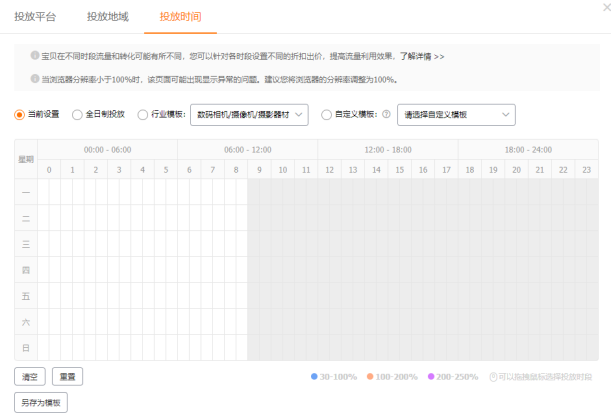The height and width of the screenshot is (416, 611).
Task: Click the hour 0 column header
Action: pyautogui.click(x=49, y=169)
